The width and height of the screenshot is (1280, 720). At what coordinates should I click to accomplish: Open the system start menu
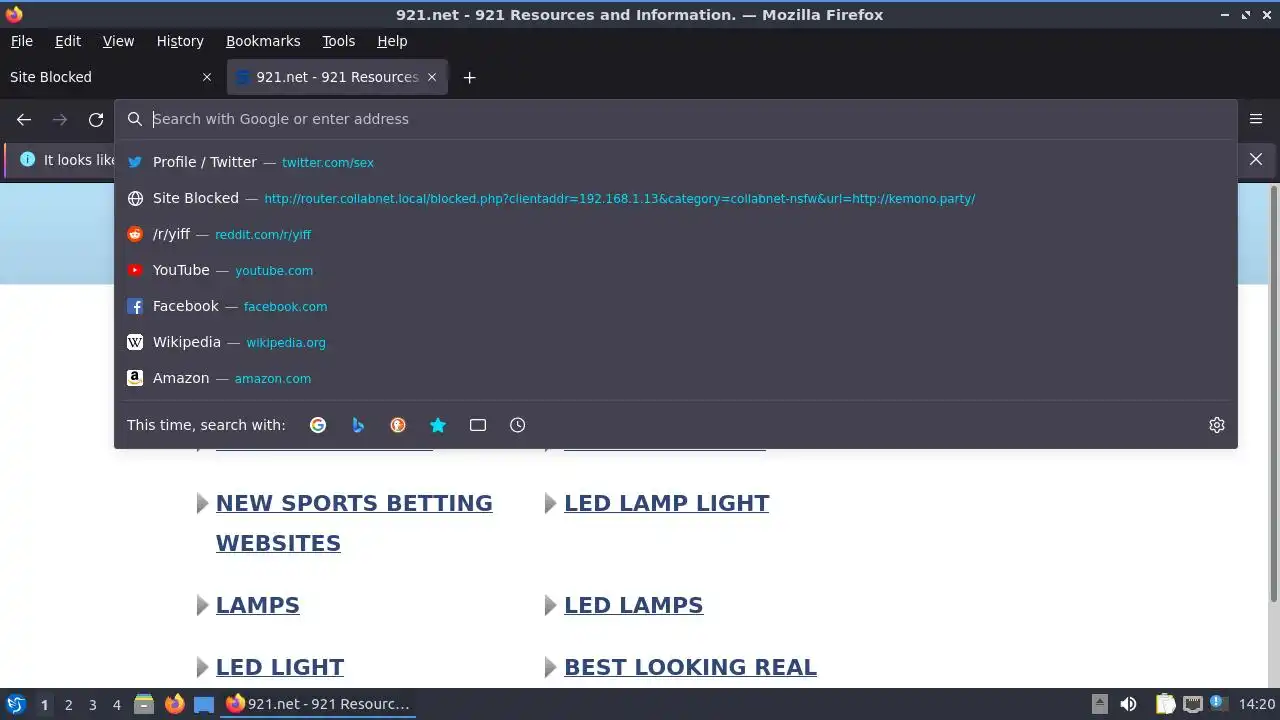15,704
